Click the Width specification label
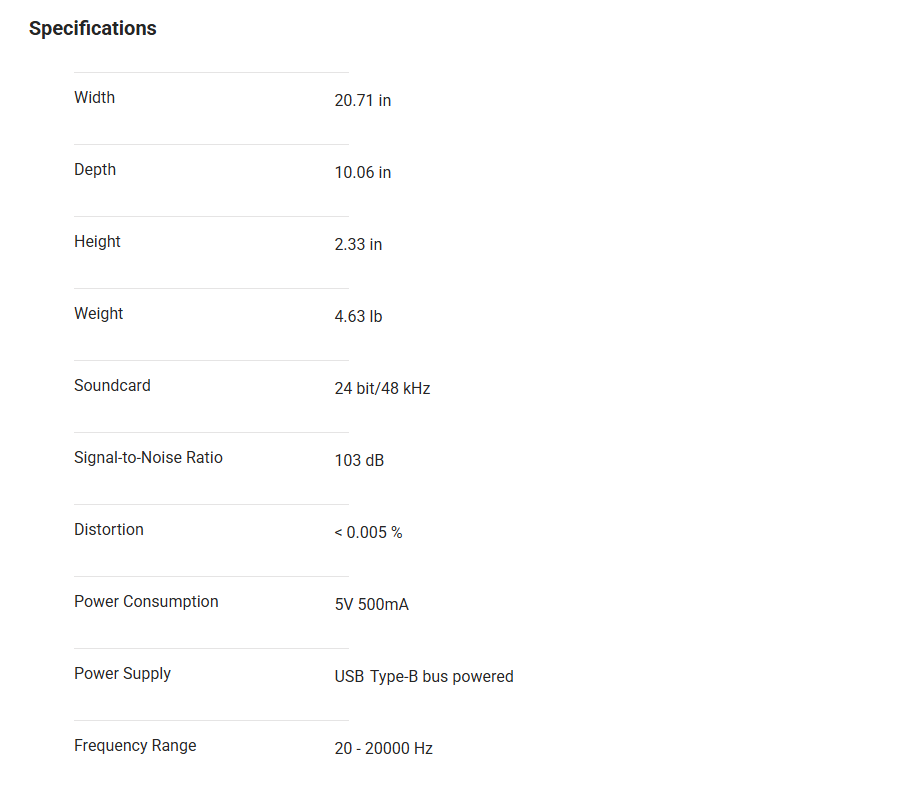Image resolution: width=899 pixels, height=789 pixels. pyautogui.click(x=94, y=98)
